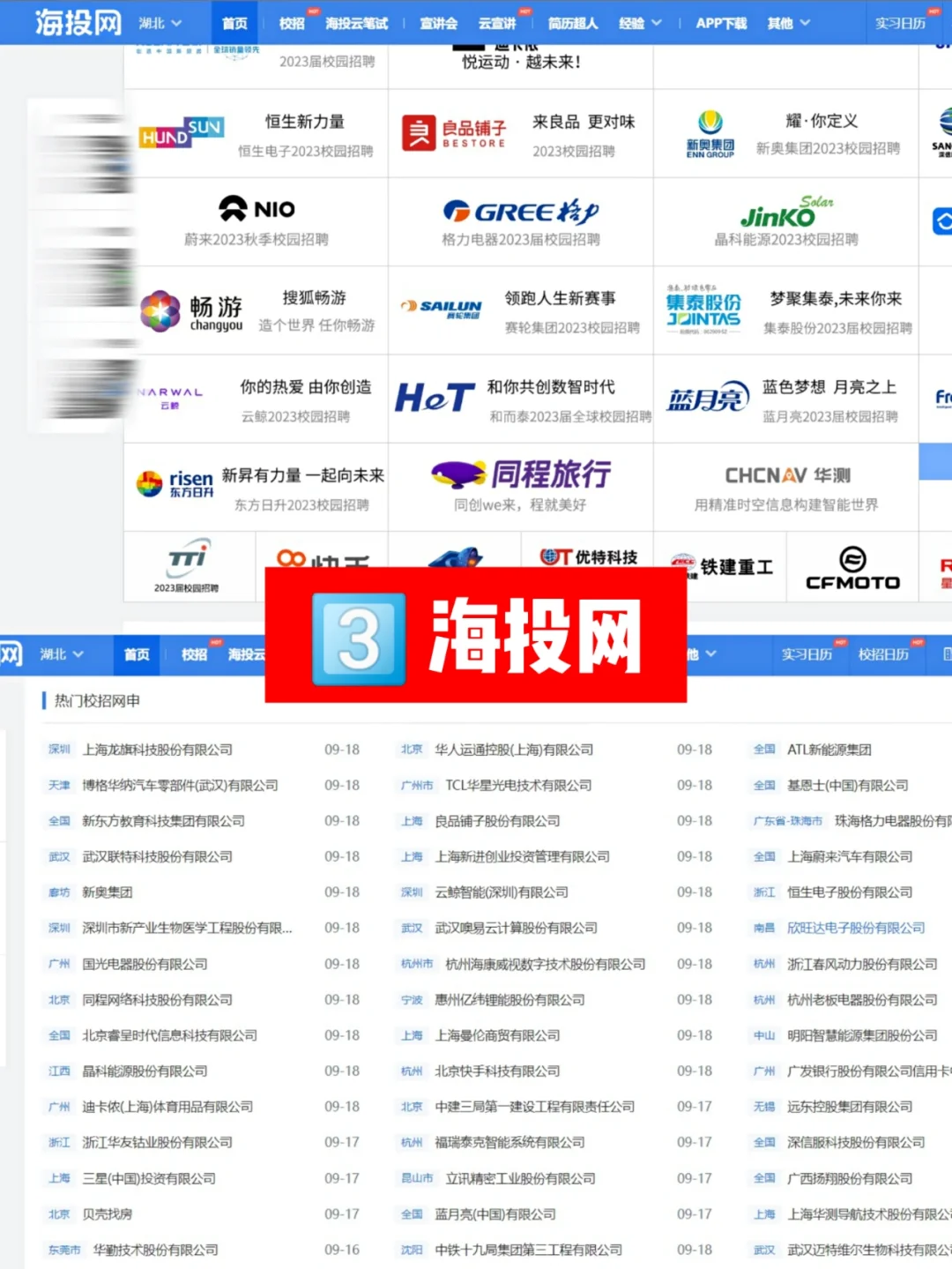The image size is (952, 1269).
Task: Click the top 实习日历 button
Action: tap(900, 24)
